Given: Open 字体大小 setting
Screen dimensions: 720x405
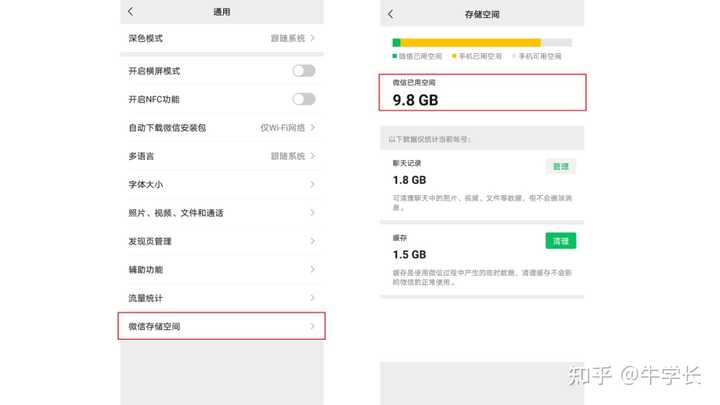Looking at the screenshot, I should 222,185.
